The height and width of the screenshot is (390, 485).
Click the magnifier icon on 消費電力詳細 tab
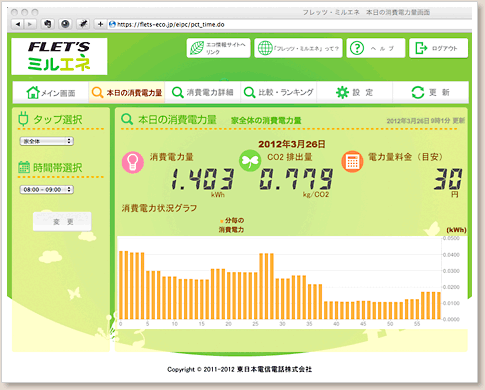(x=177, y=92)
